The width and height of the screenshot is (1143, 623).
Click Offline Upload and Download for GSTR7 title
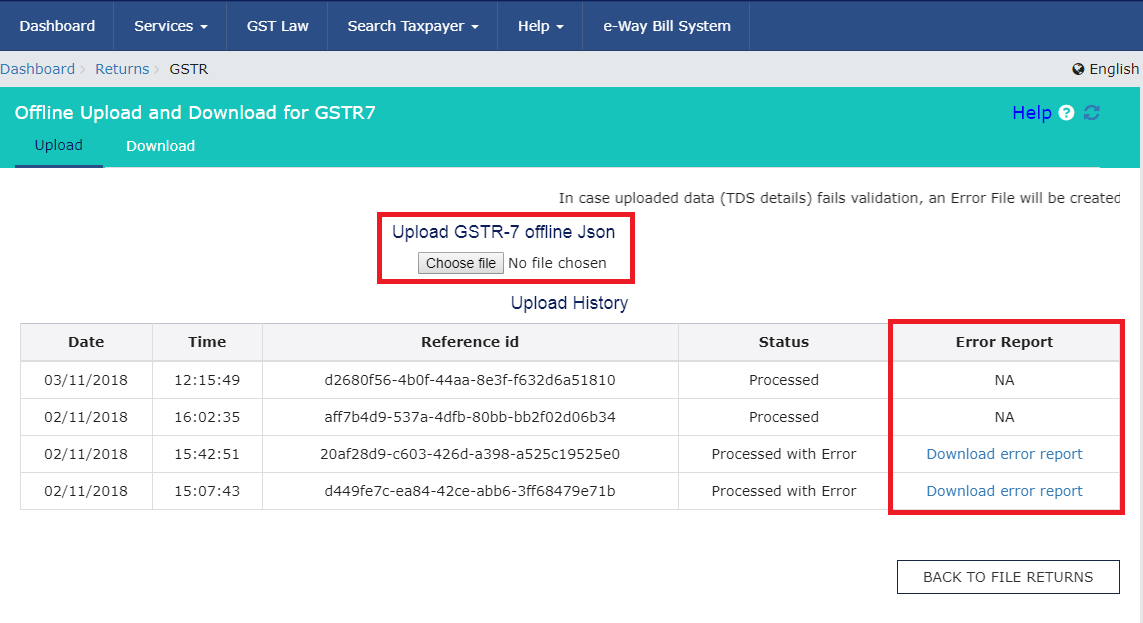click(x=195, y=113)
